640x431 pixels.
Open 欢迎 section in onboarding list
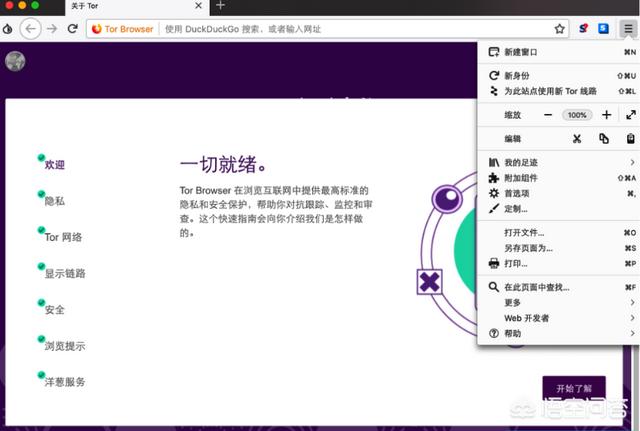click(54, 164)
